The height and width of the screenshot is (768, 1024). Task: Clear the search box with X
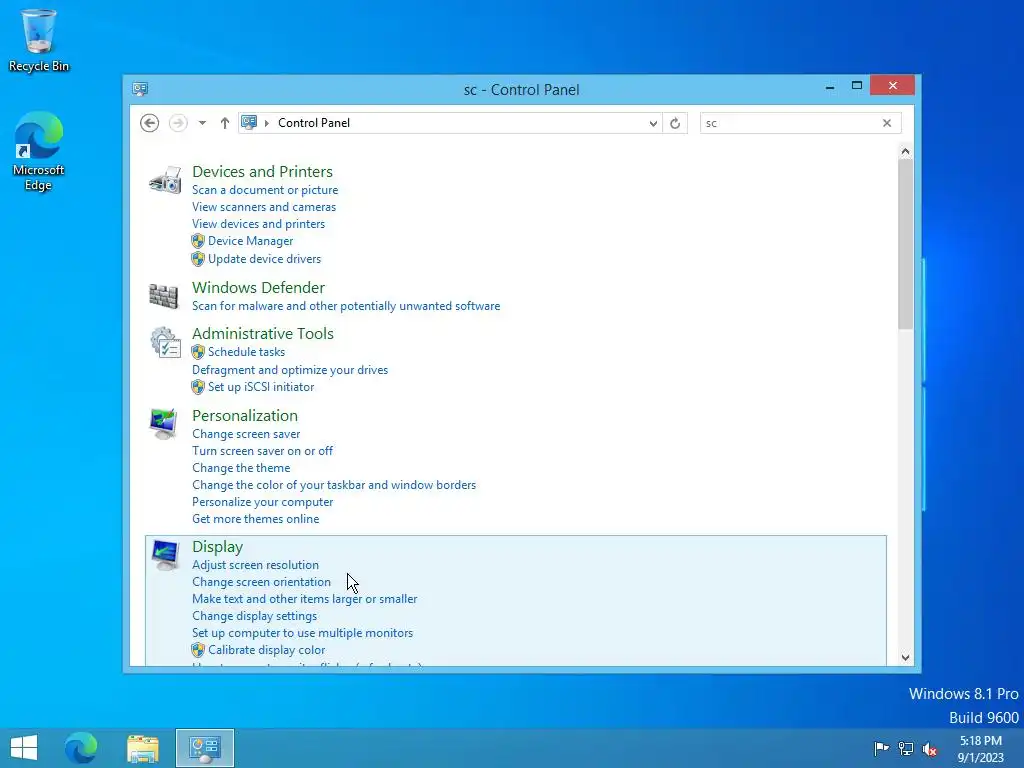pos(887,123)
